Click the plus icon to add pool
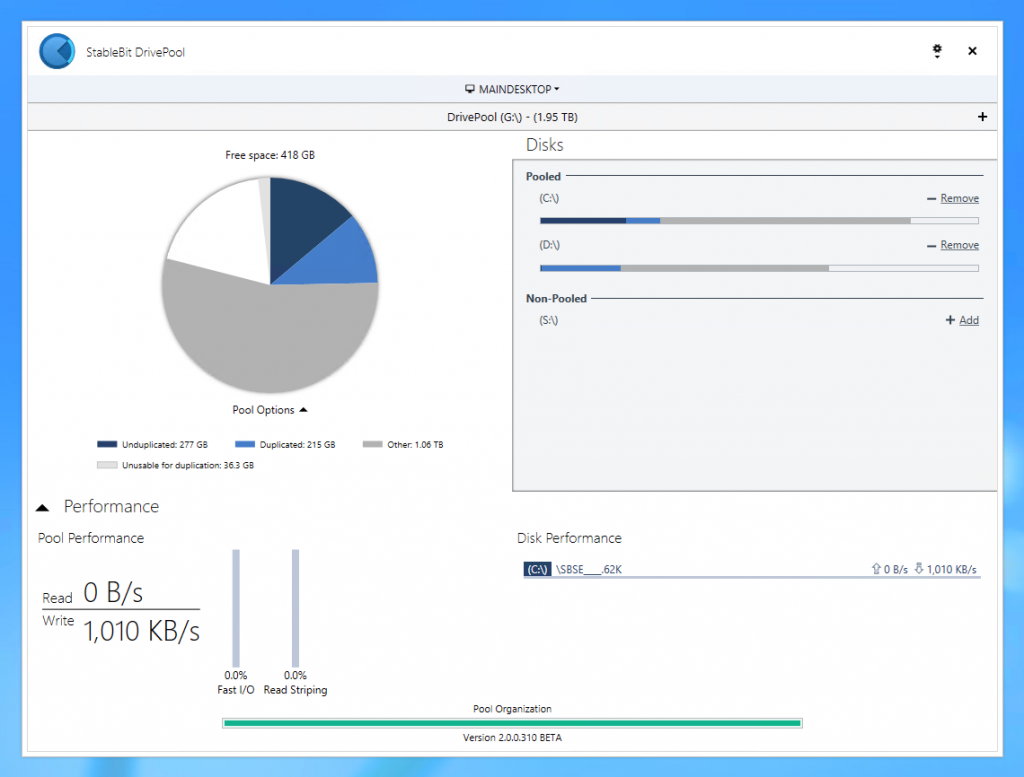Screen dimensions: 1024x777 pyautogui.click(x=982, y=117)
